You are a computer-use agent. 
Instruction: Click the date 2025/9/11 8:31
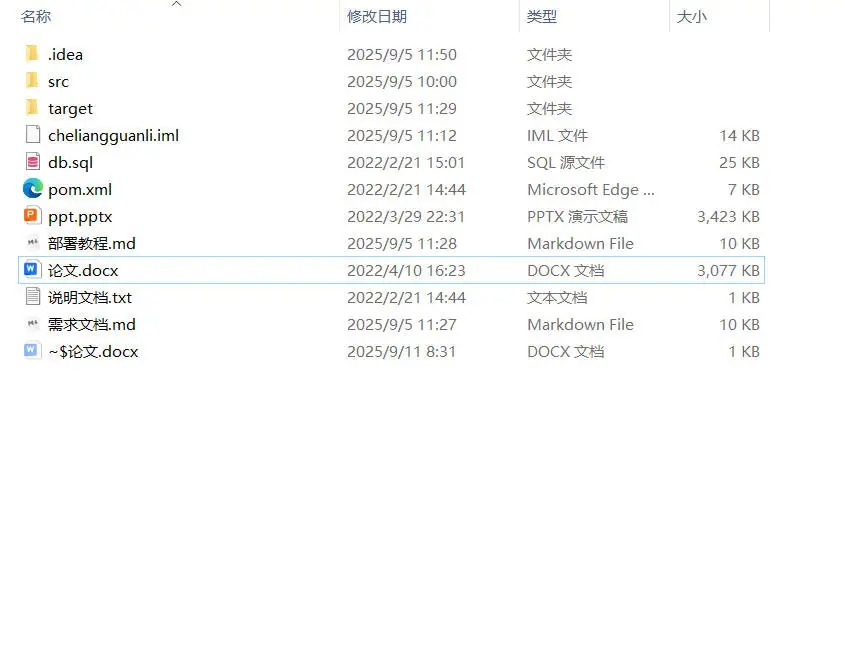tap(401, 351)
